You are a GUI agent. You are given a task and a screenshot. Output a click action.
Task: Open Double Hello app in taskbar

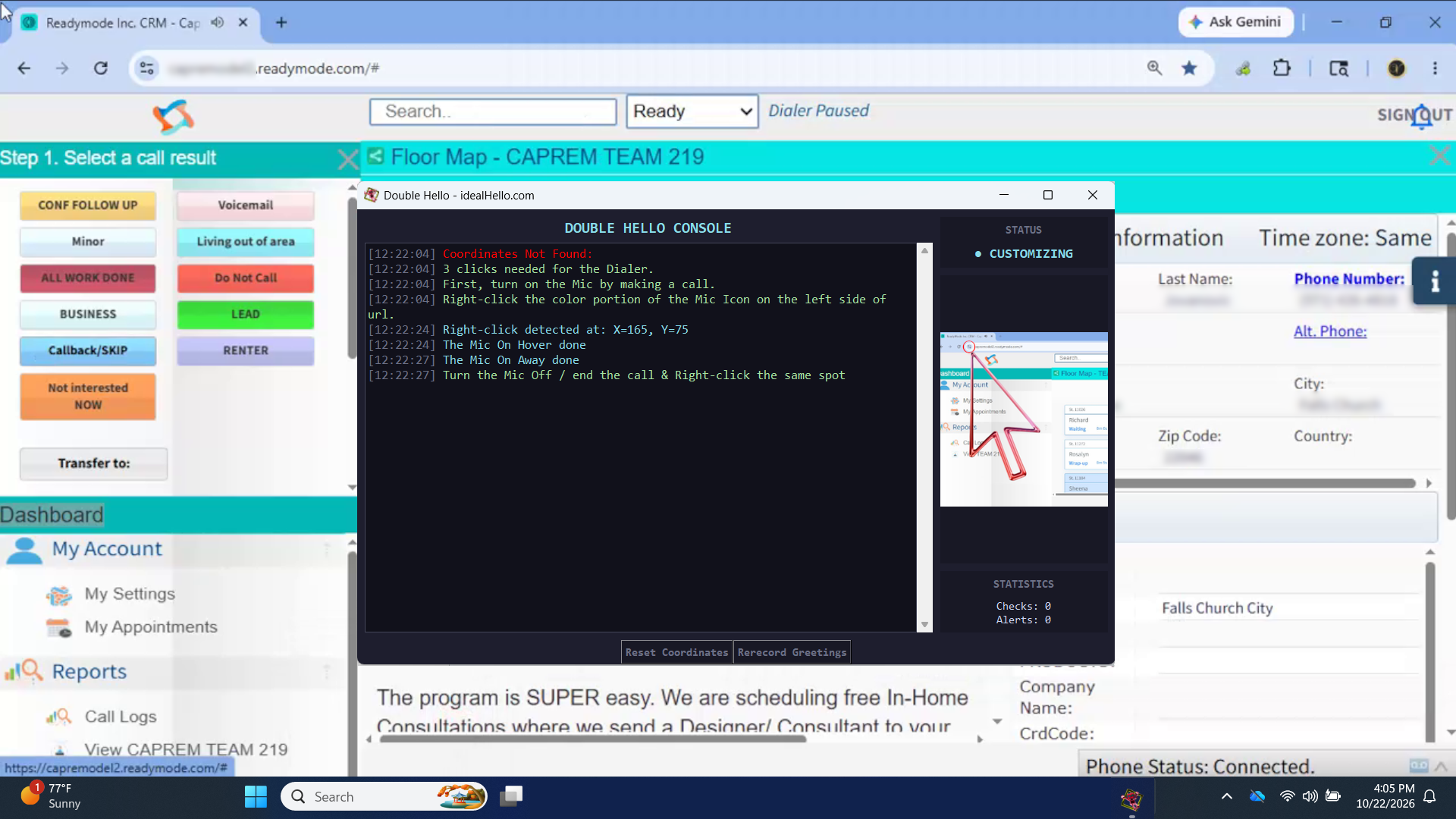(1131, 798)
